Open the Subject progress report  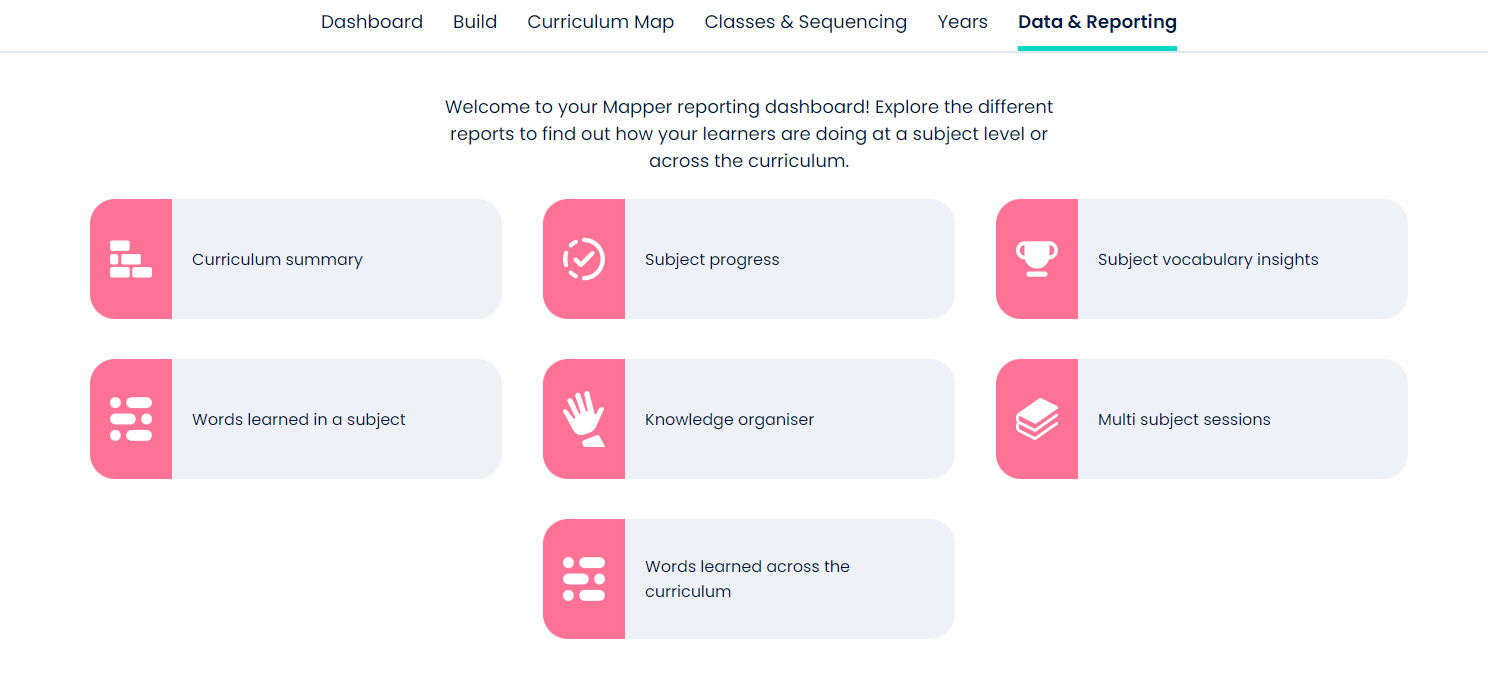tap(712, 260)
